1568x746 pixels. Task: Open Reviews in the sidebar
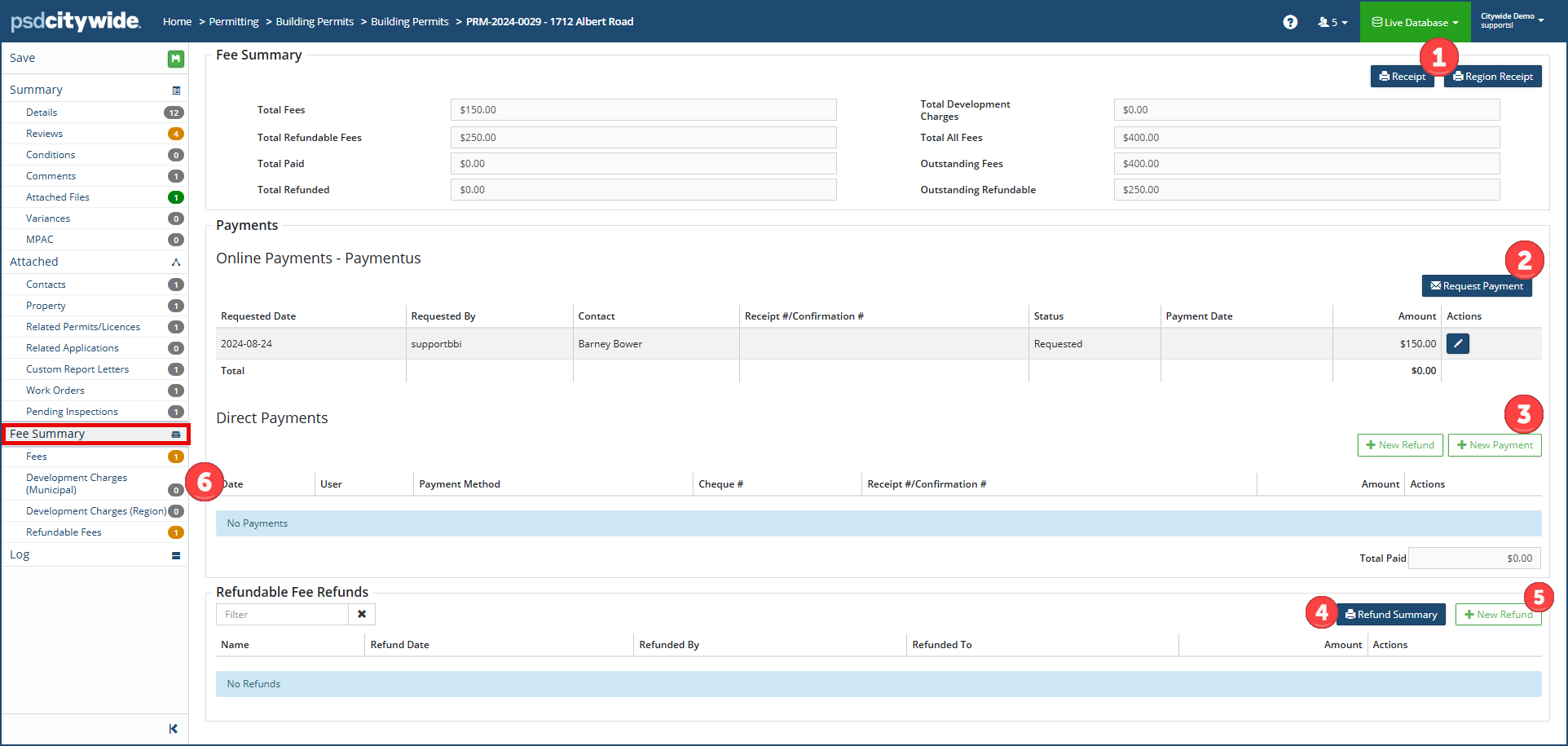(45, 134)
